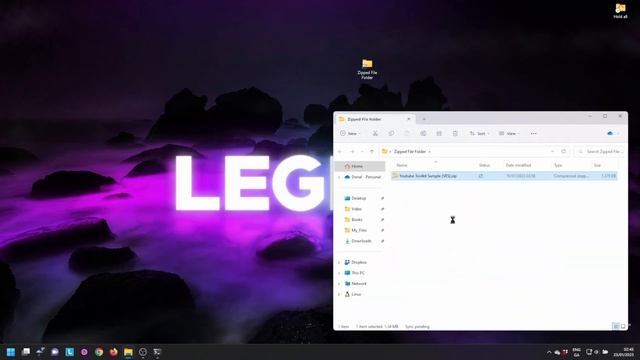Open the New item menu

[350, 133]
